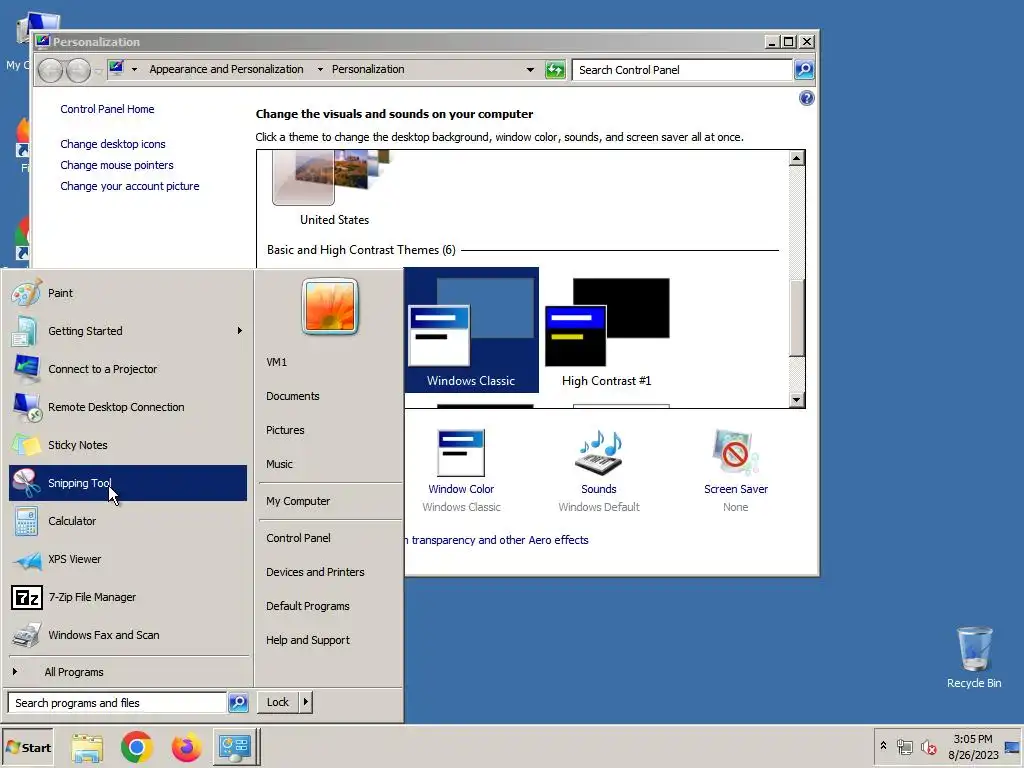Launch Connect to a Projector
The height and width of the screenshot is (768, 1024).
click(x=128, y=369)
